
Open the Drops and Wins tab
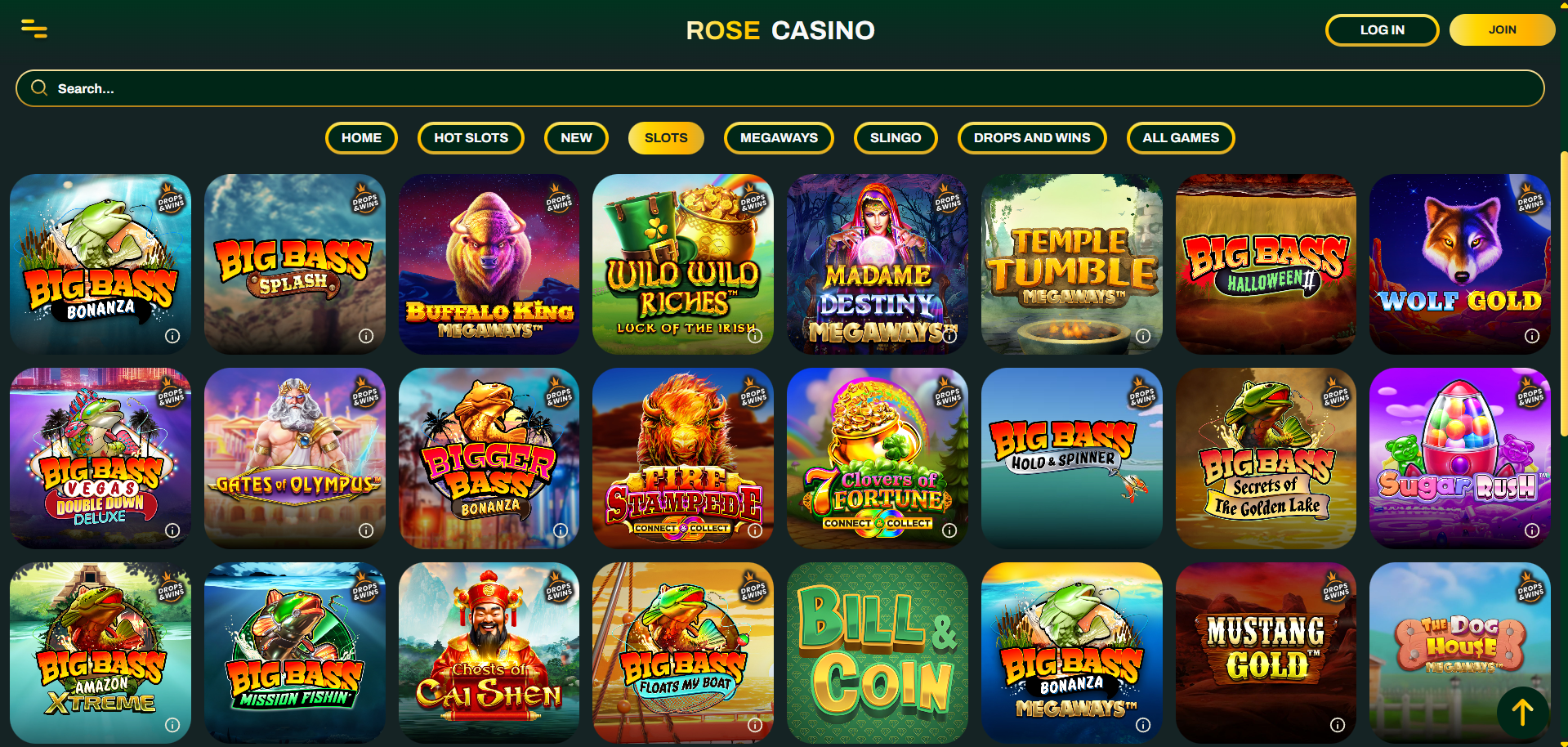tap(1032, 137)
